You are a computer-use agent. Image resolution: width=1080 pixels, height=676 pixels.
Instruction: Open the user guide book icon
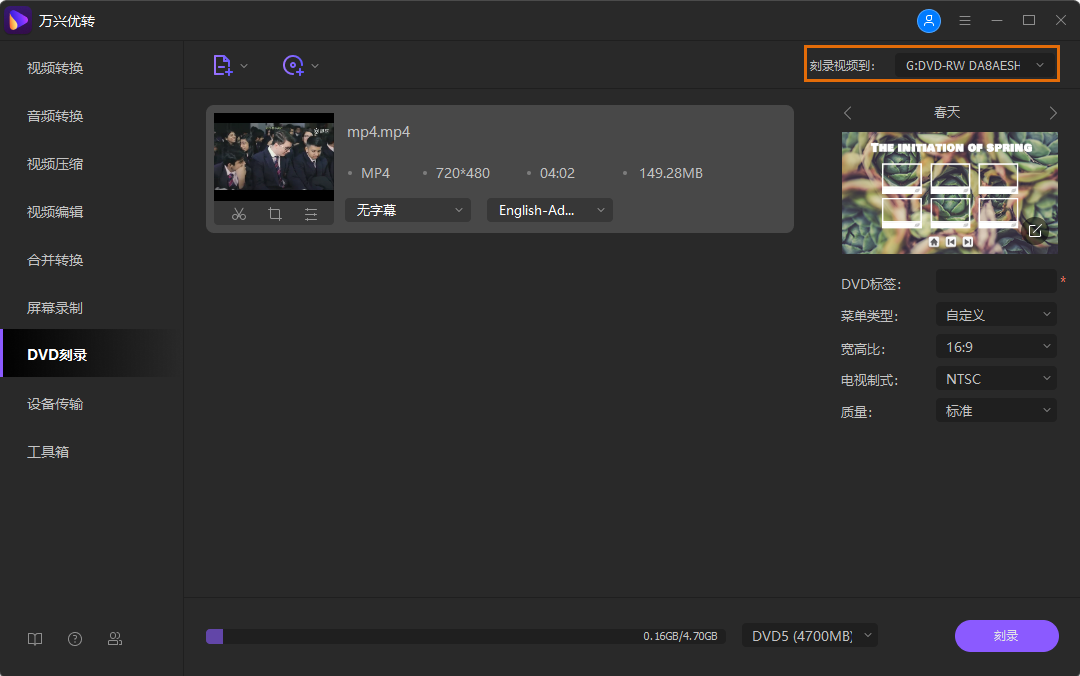(34, 638)
